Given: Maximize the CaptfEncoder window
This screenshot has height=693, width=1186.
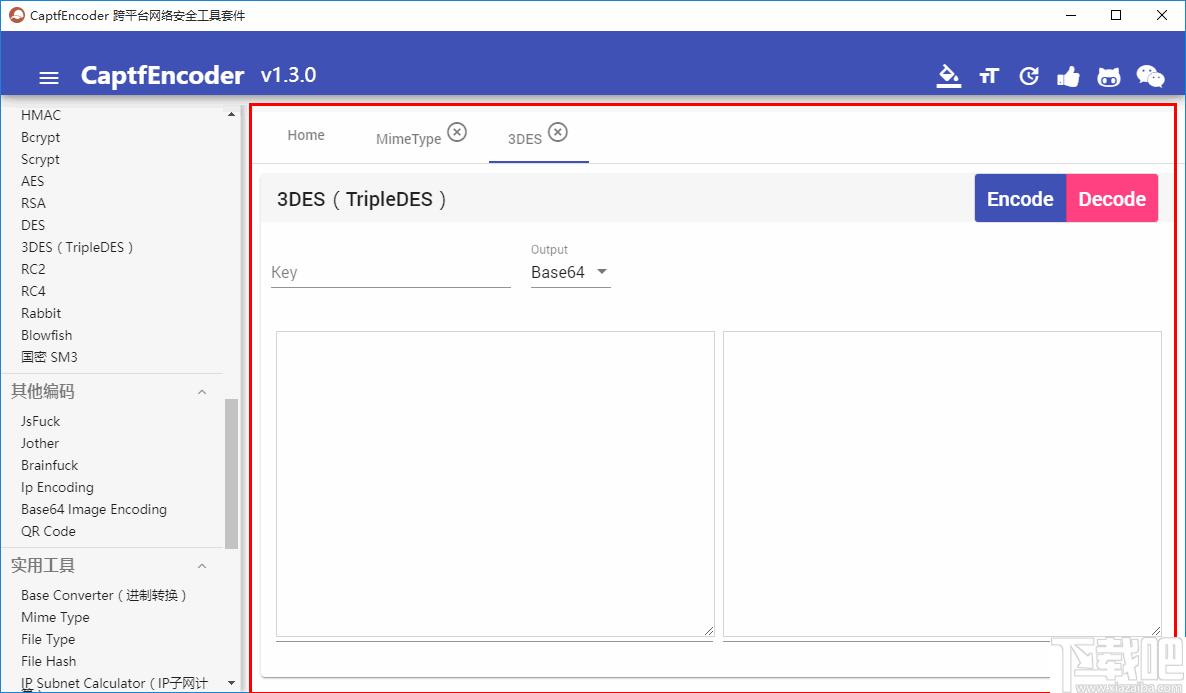Looking at the screenshot, I should 1116,15.
